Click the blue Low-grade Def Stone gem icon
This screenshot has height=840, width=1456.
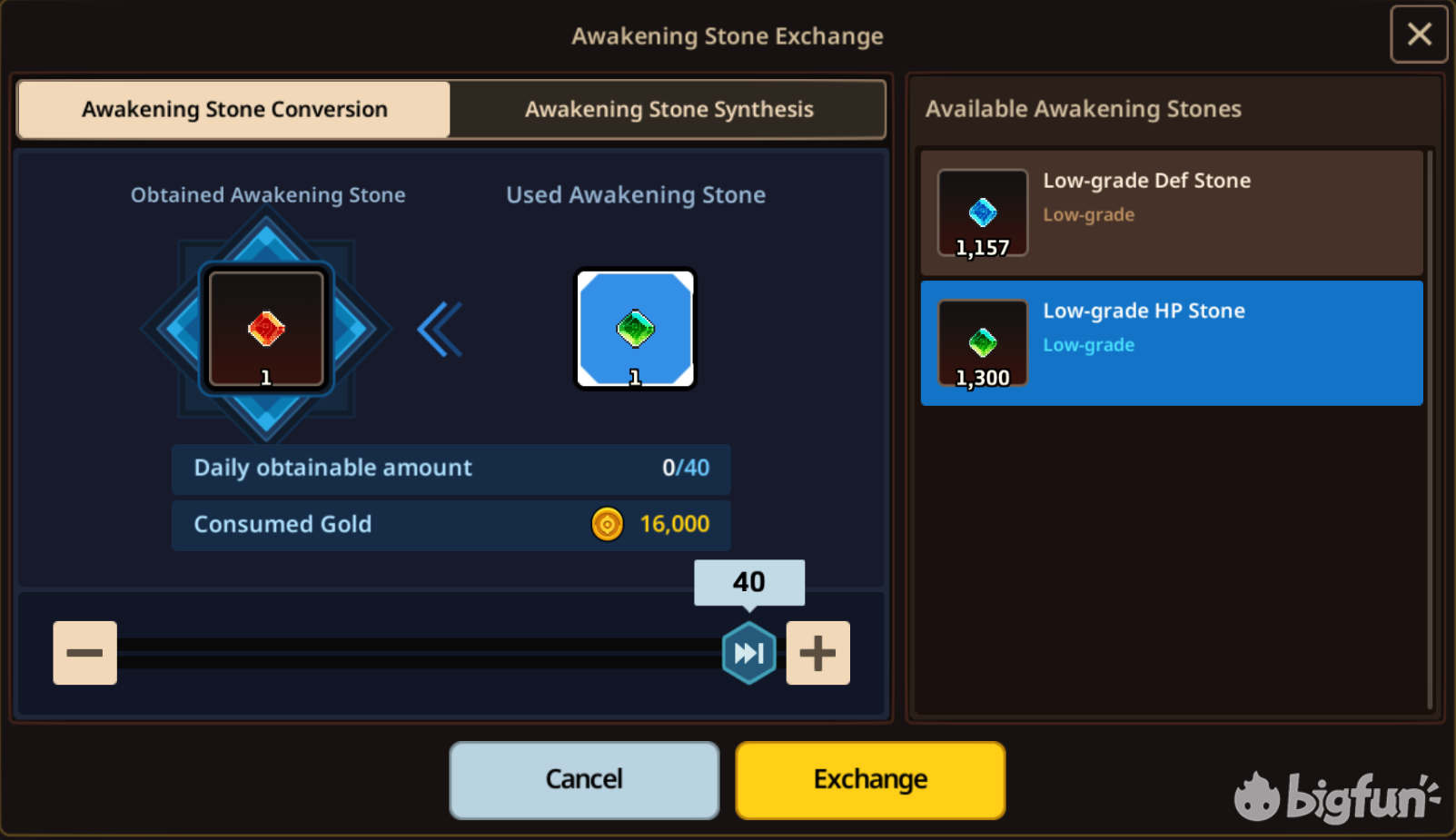(983, 212)
